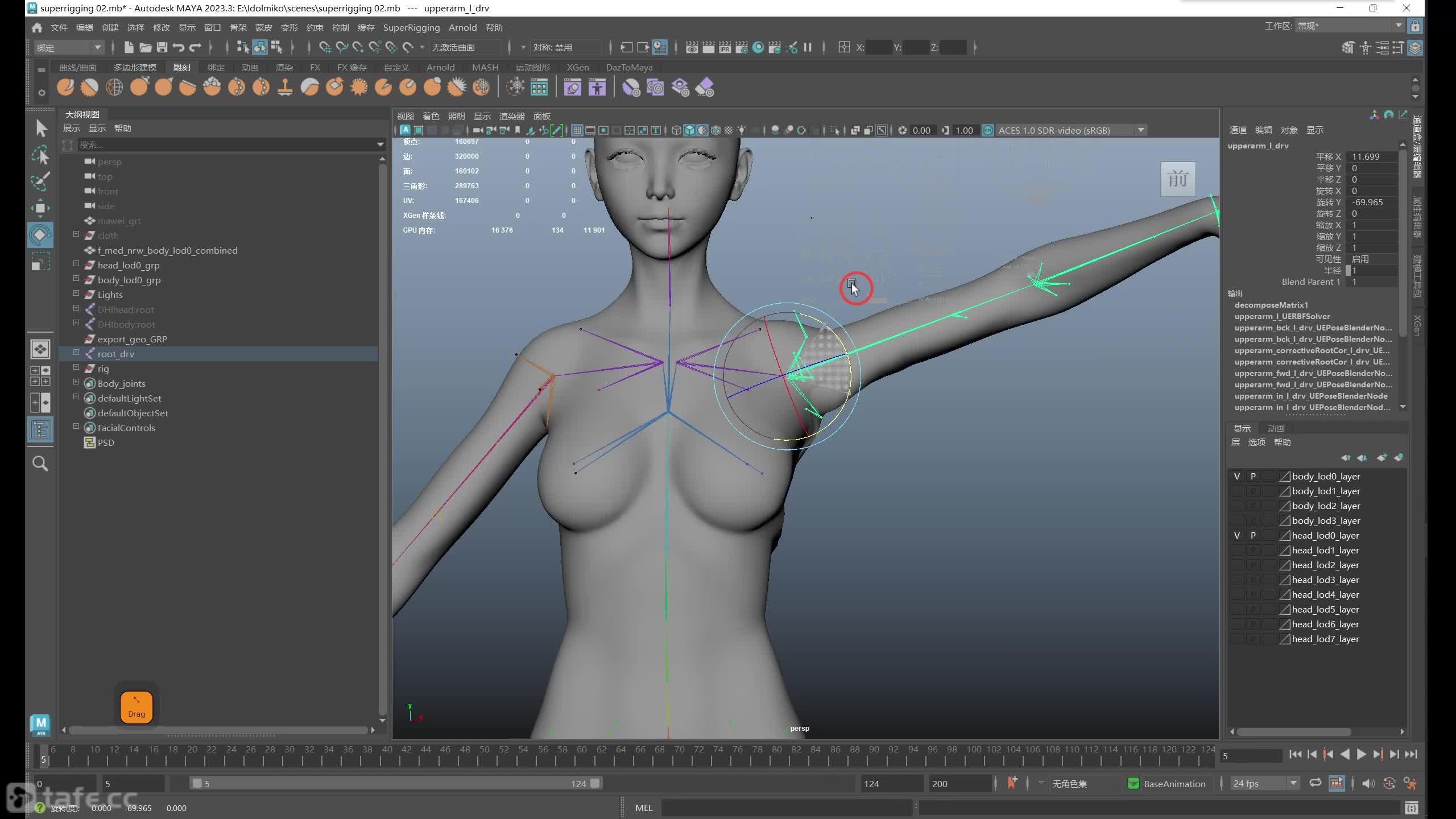
Task: Click the IPR render icon
Action: [725, 47]
